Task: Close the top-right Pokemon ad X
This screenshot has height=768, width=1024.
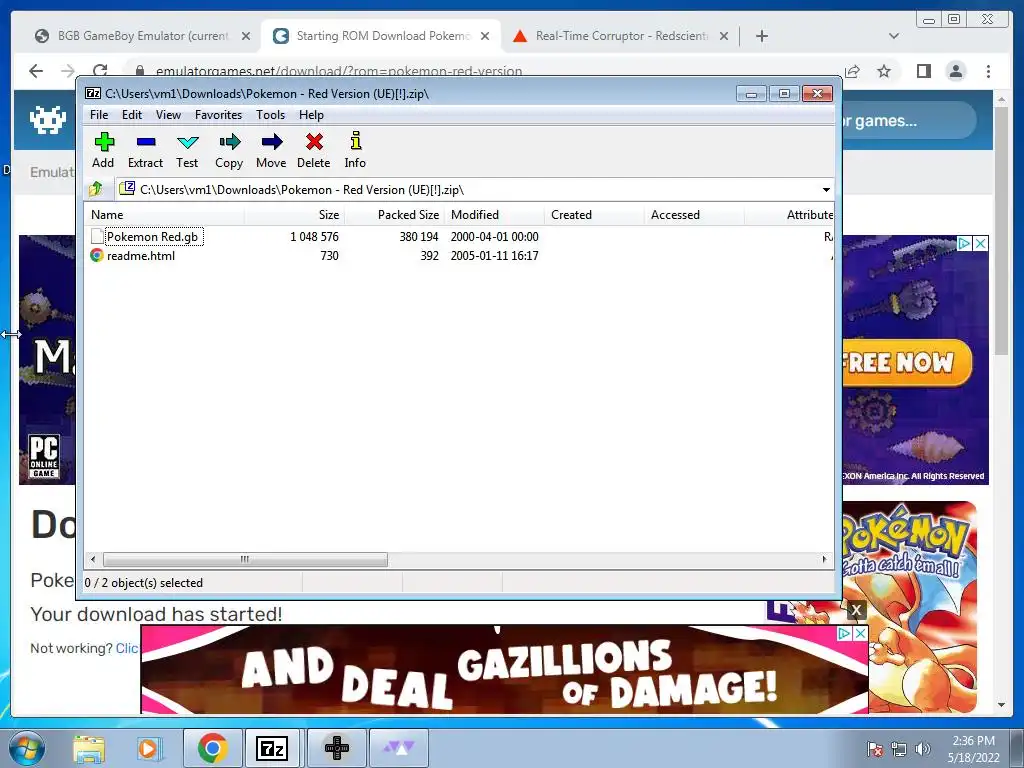Action: (980, 244)
